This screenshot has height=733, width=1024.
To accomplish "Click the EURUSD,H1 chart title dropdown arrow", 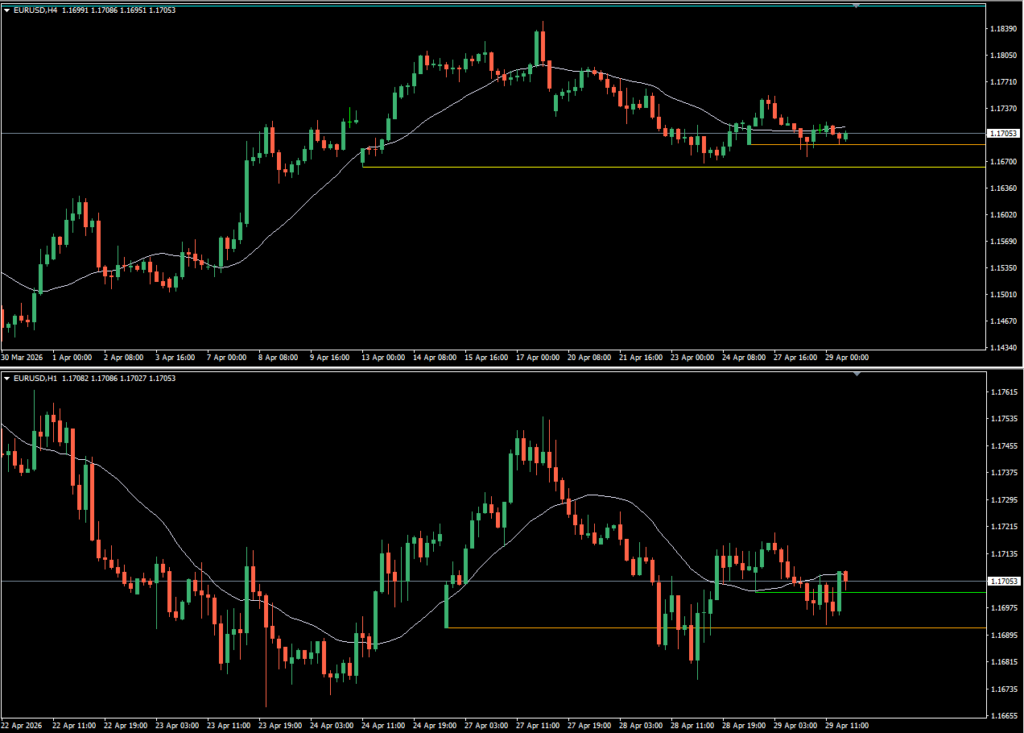I will pyautogui.click(x=7, y=378).
